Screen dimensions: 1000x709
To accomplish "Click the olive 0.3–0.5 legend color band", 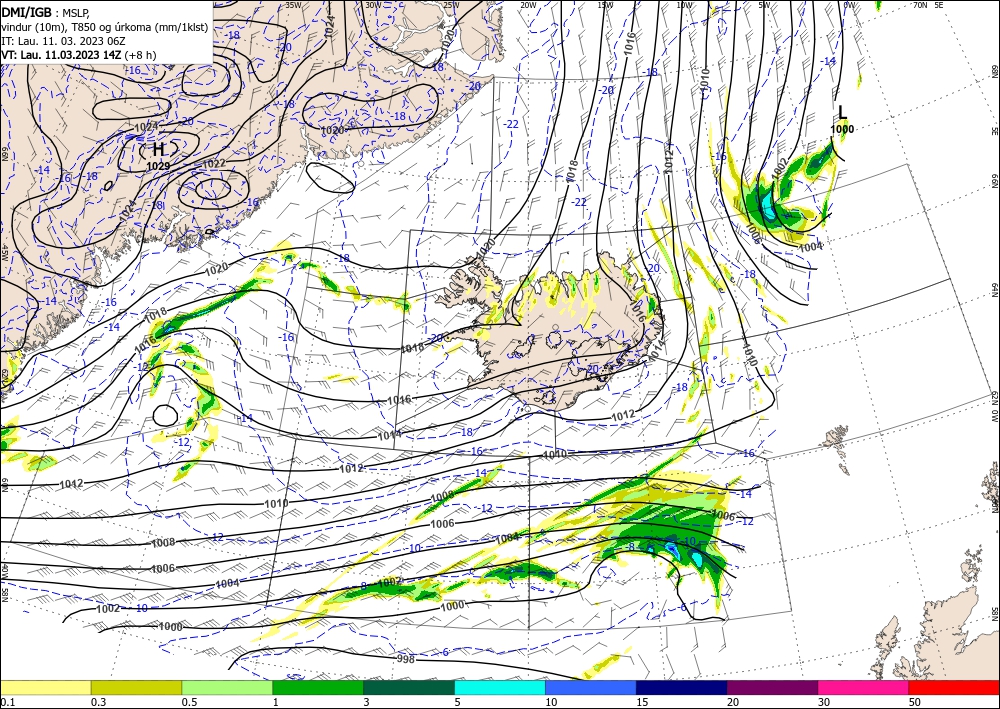I will coord(136,687).
